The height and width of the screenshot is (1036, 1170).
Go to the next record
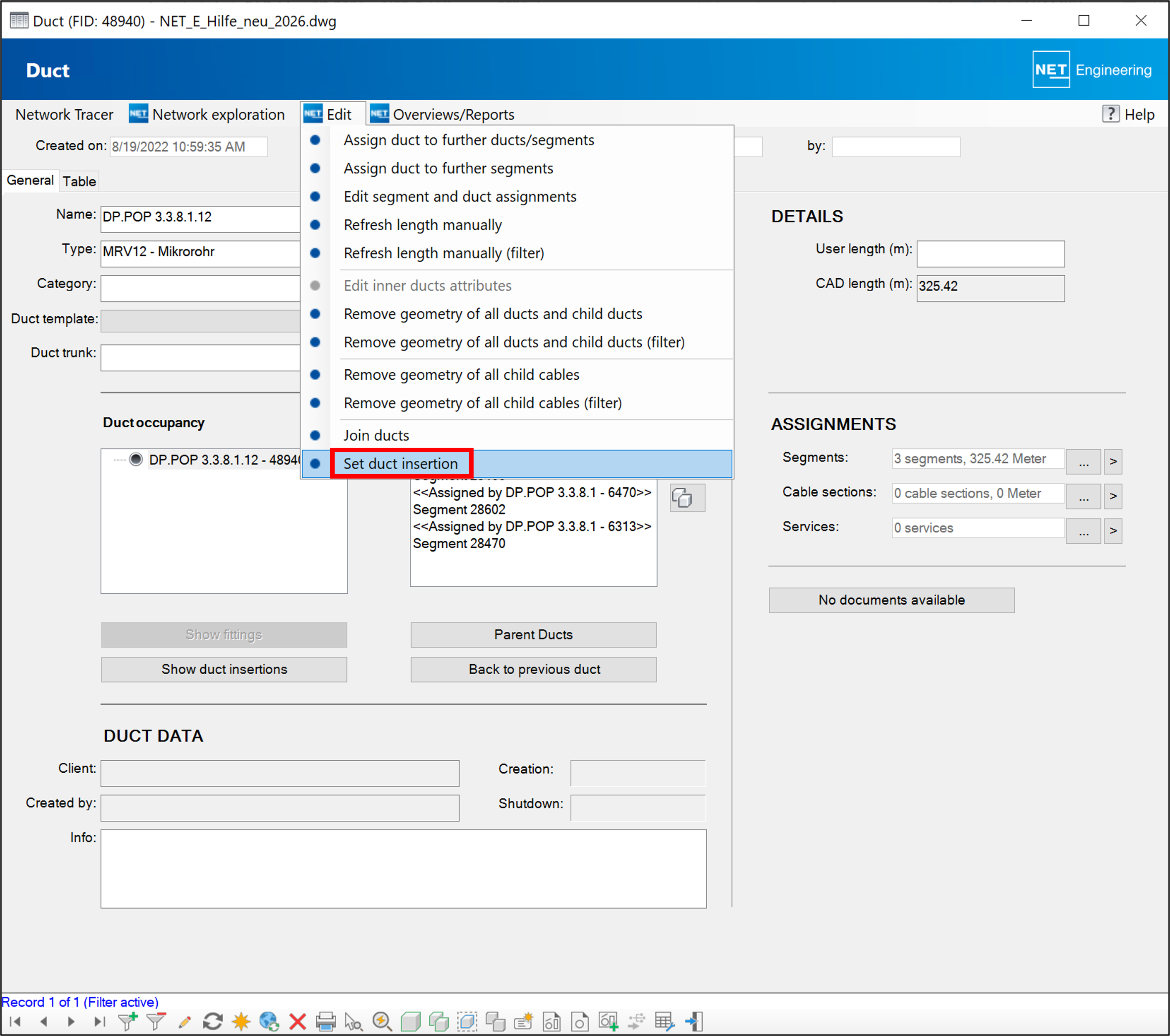(71, 1022)
